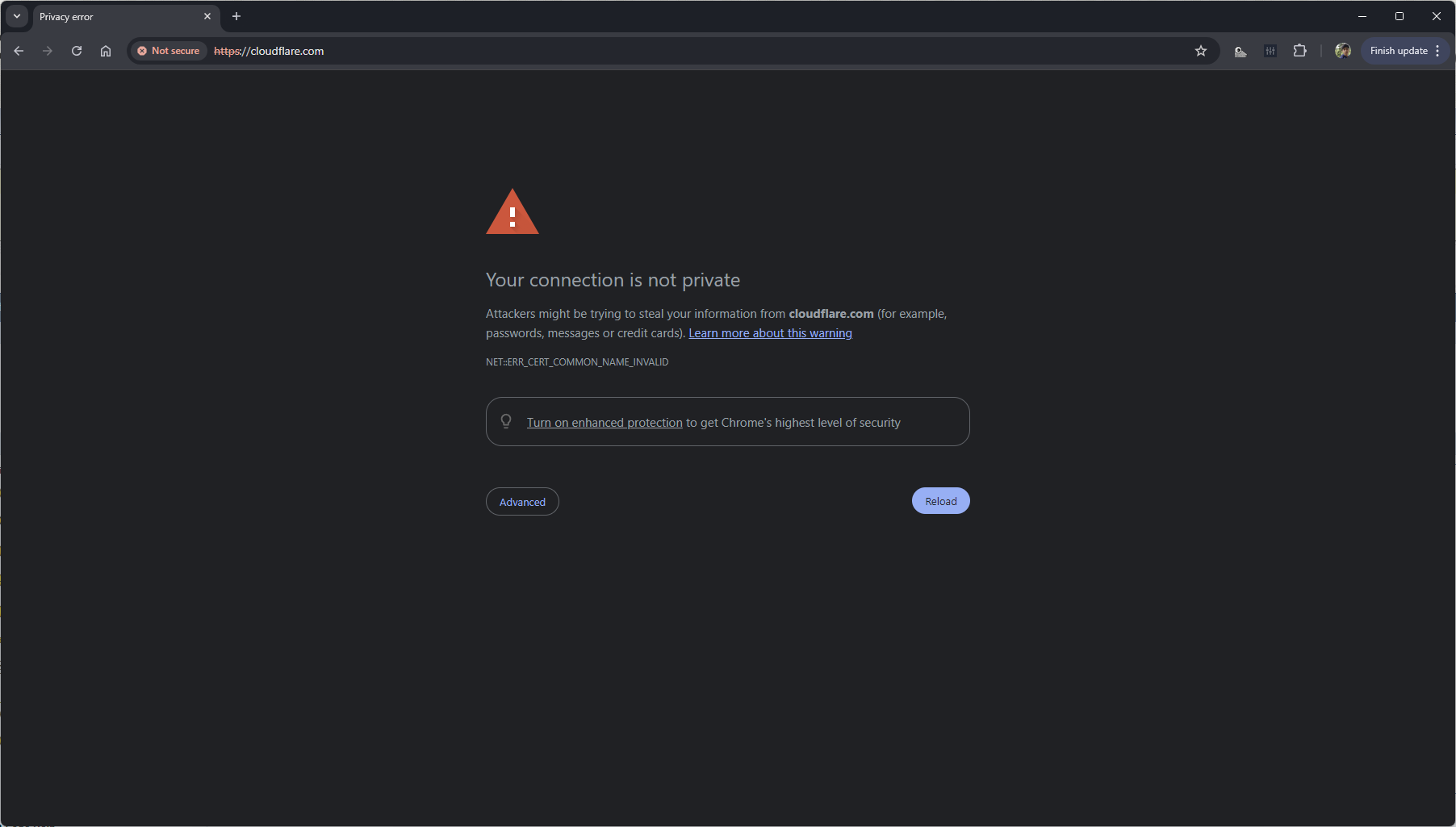Click the Not secure site info chip
Viewport: 1456px width, 827px height.
[169, 51]
